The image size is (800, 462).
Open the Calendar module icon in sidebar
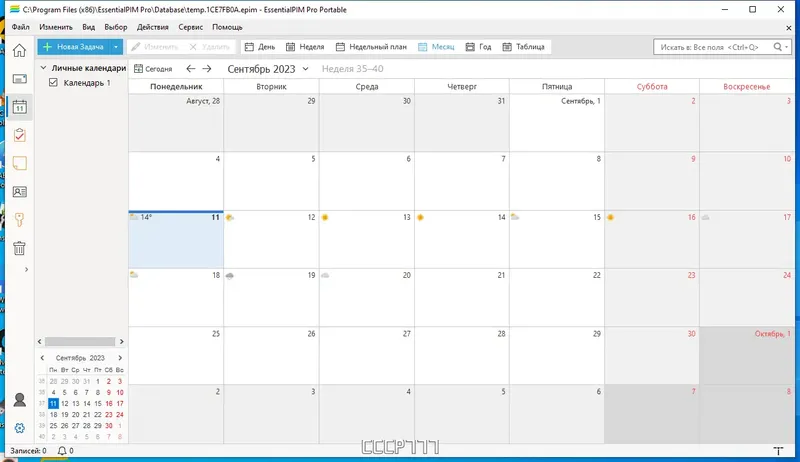tap(19, 107)
